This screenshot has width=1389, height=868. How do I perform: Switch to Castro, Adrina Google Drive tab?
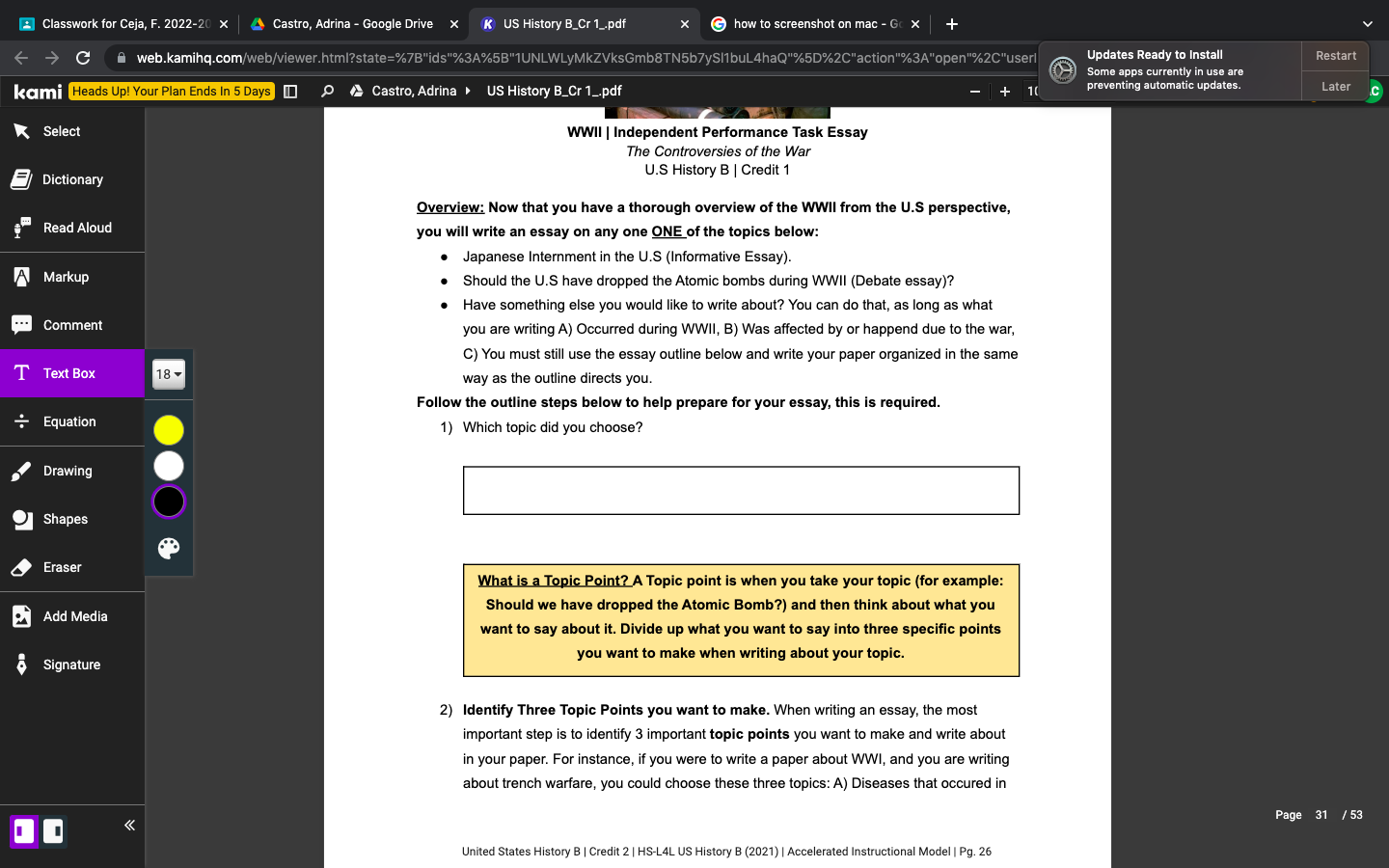point(352,24)
